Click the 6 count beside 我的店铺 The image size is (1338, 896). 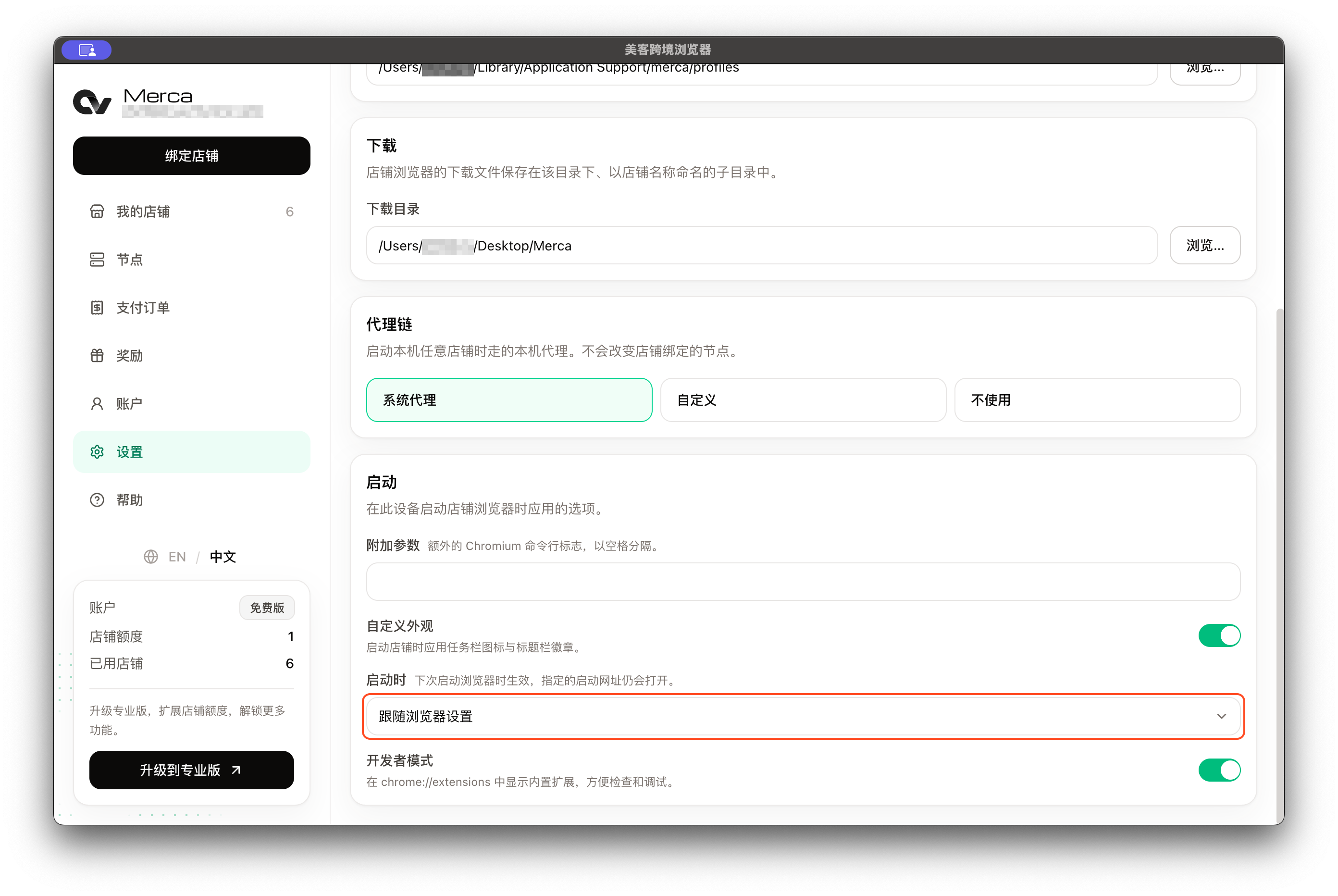click(290, 212)
